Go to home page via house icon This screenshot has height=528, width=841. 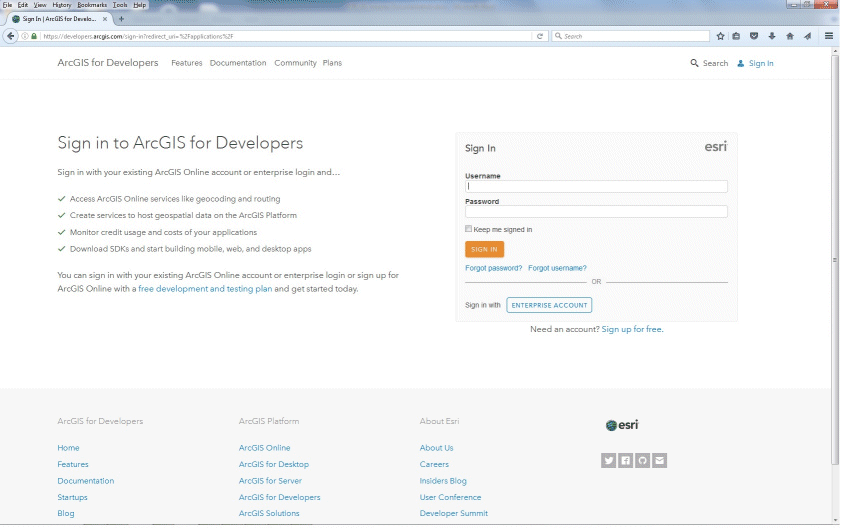[790, 36]
